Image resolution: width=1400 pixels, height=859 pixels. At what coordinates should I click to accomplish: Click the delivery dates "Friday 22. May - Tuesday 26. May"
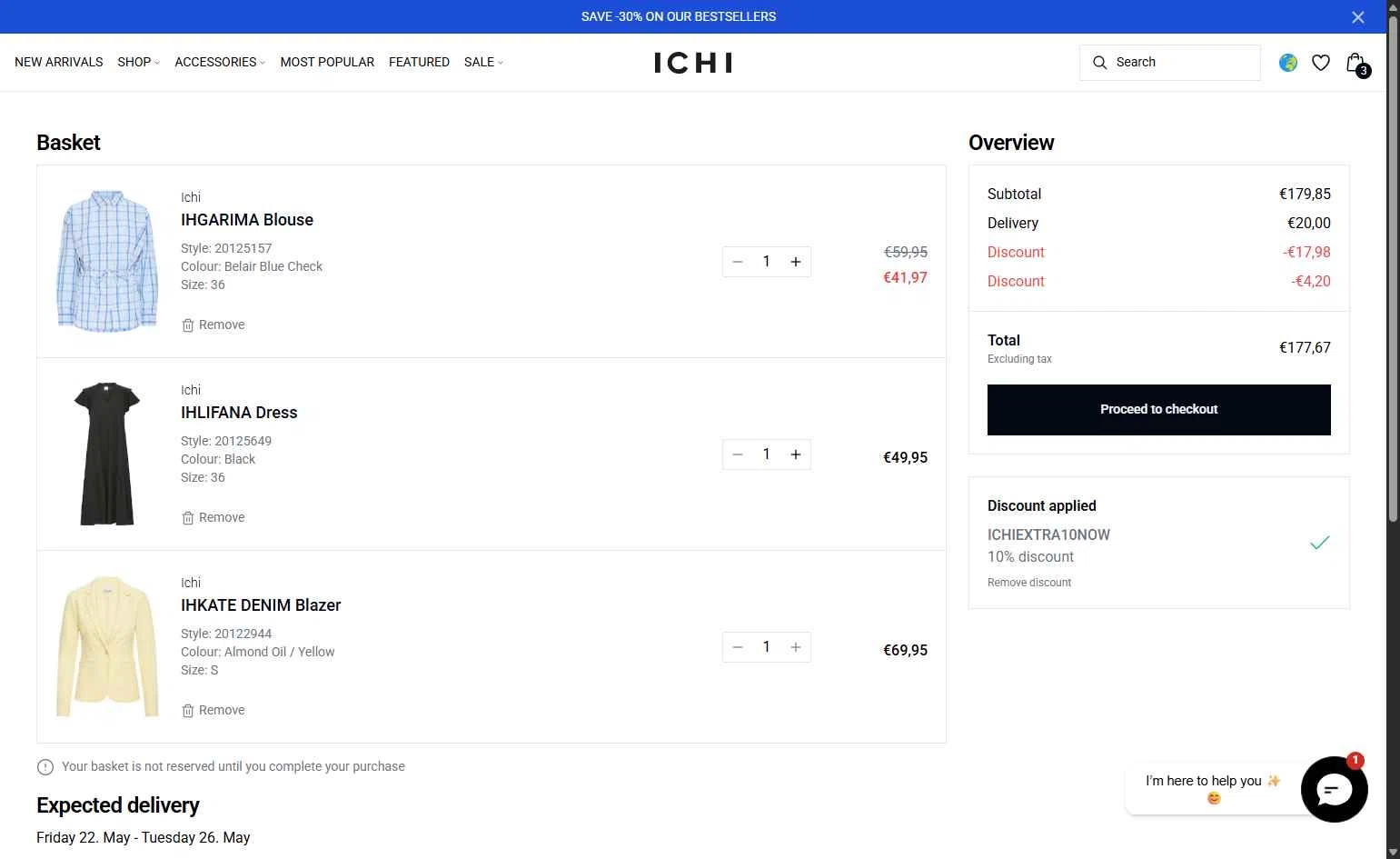click(x=143, y=837)
